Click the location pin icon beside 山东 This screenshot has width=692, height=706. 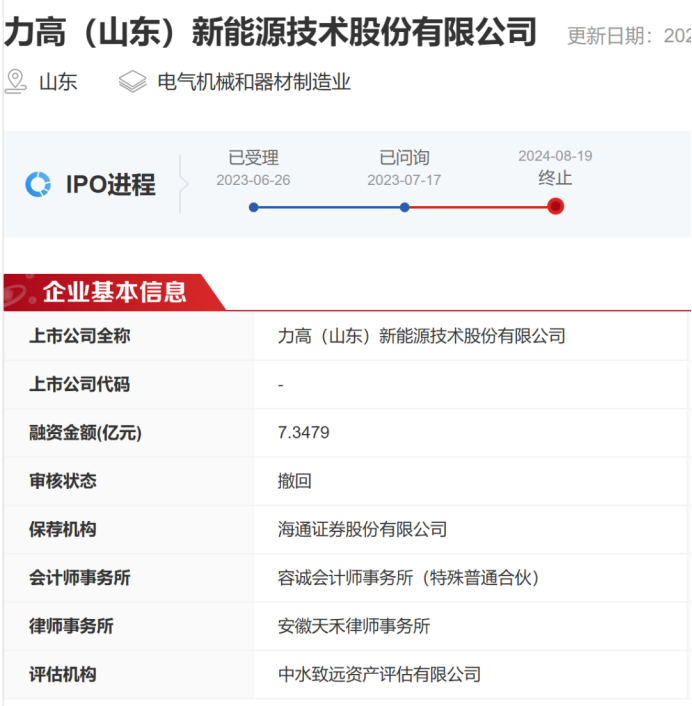click(x=16, y=81)
